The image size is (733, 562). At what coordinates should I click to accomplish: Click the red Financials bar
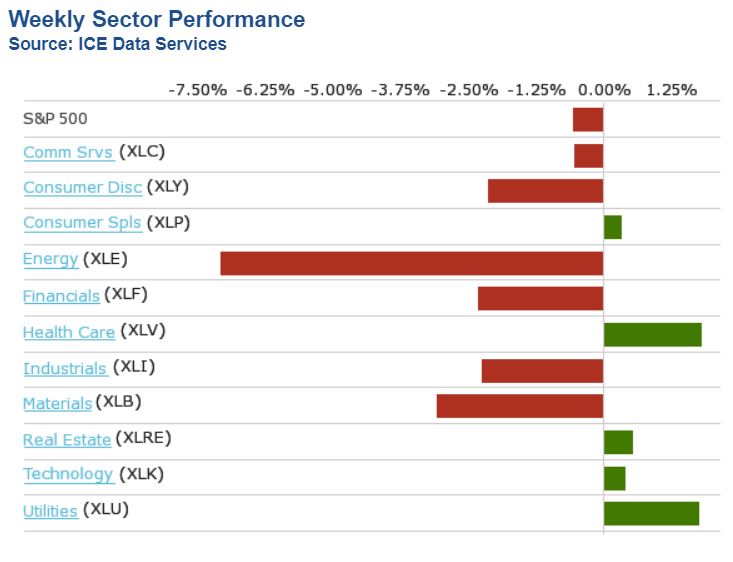[540, 298]
